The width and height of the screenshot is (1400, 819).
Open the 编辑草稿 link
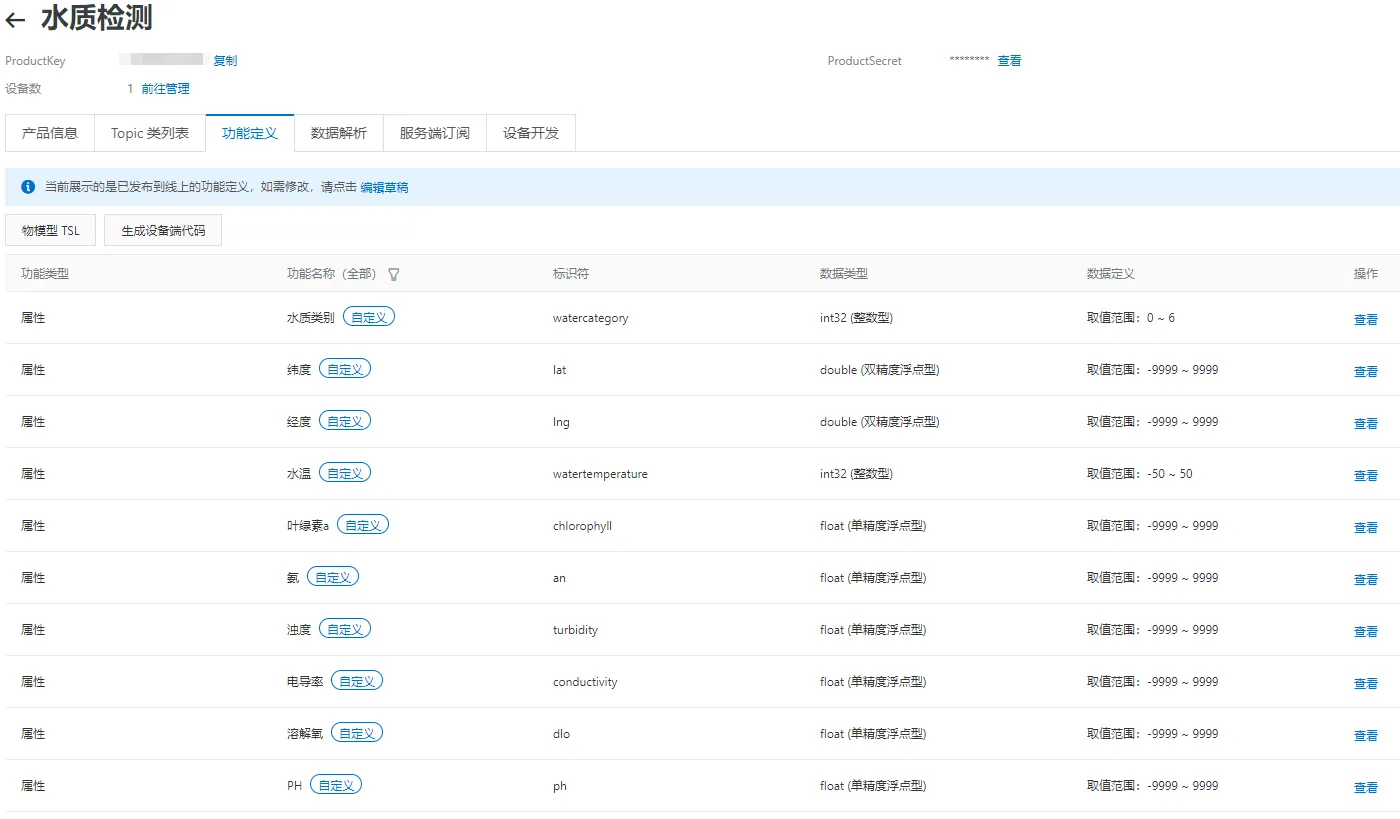click(x=385, y=187)
